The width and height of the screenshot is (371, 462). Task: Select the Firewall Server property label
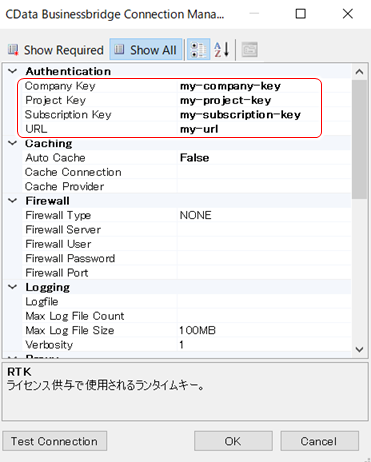coord(63,230)
